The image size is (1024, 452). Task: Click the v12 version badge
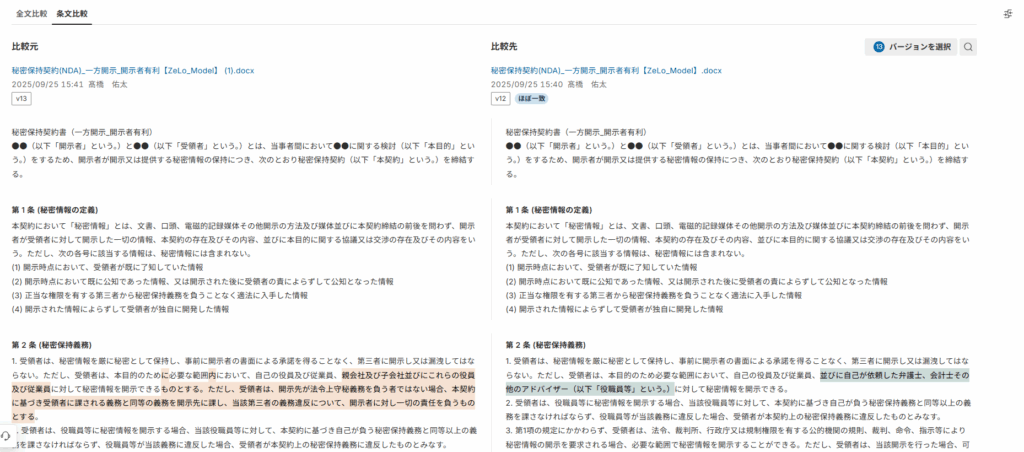(x=500, y=99)
